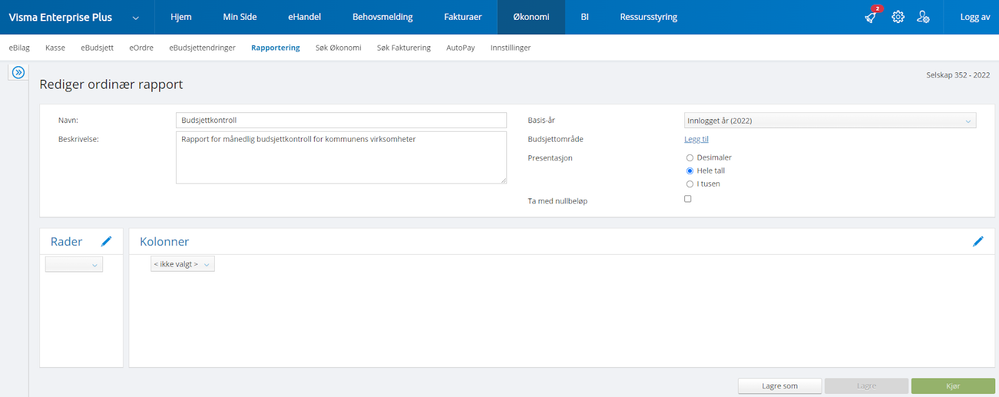Switch to the AutoPay tab
Viewport: 999px width, 397px height.
pos(461,48)
